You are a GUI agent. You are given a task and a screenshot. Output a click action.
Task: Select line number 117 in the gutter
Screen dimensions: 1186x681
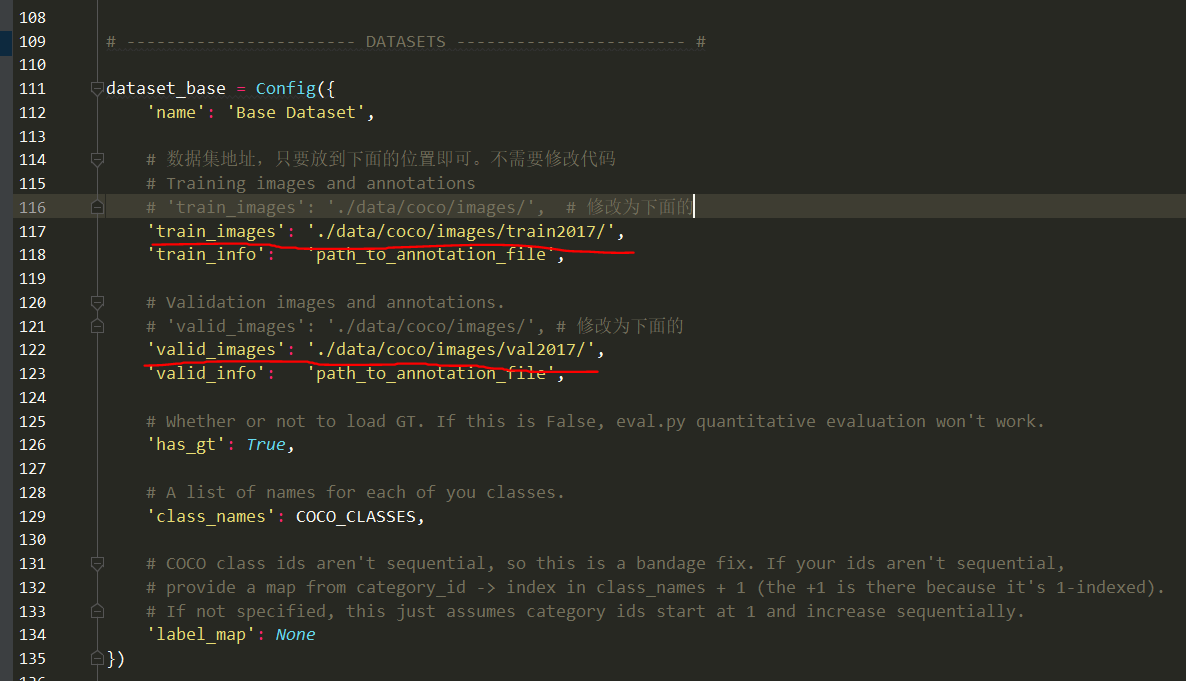(x=33, y=232)
